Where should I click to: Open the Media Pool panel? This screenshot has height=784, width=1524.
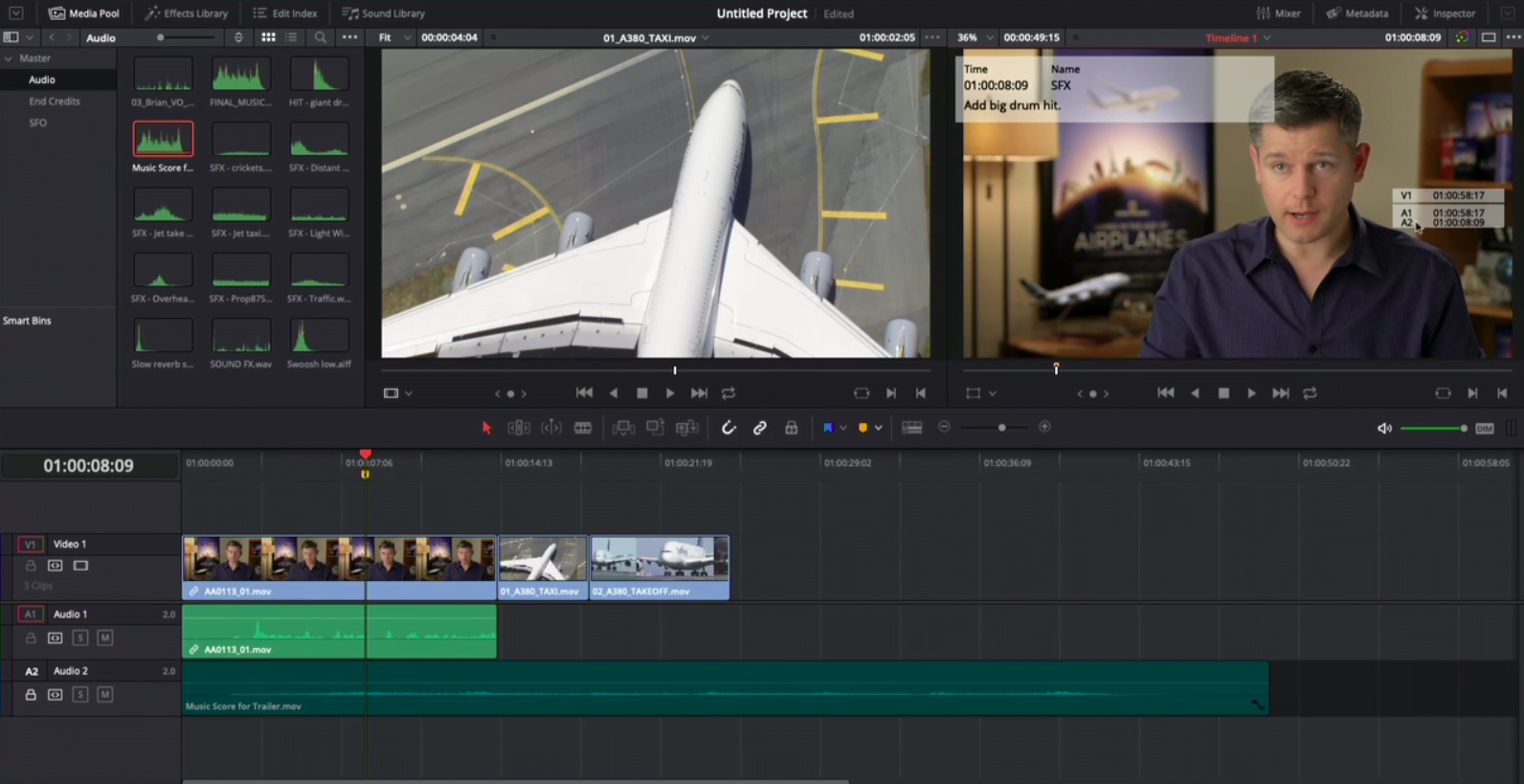point(84,13)
